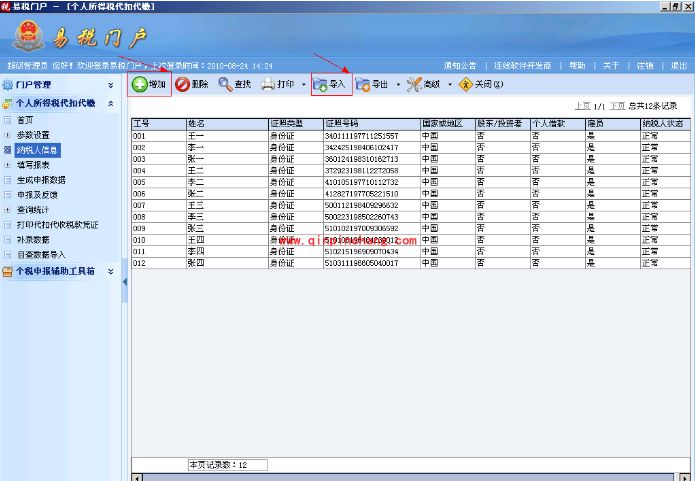This screenshot has height=481, width=695.
Task: Expand the 参数设置 tree node
Action: [x=8, y=134]
